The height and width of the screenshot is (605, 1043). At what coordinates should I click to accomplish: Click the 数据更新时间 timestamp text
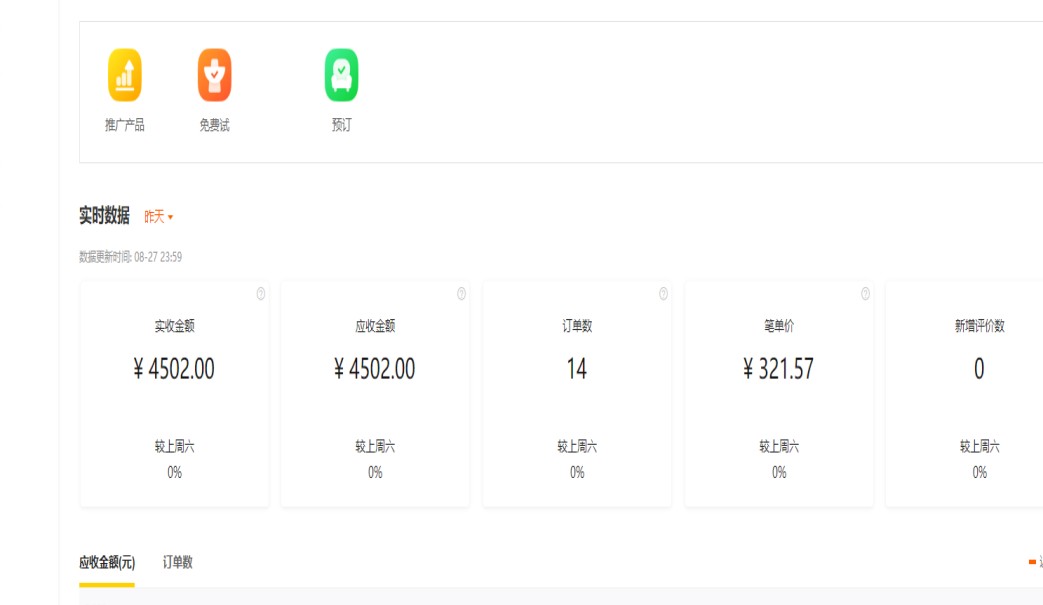tap(131, 257)
